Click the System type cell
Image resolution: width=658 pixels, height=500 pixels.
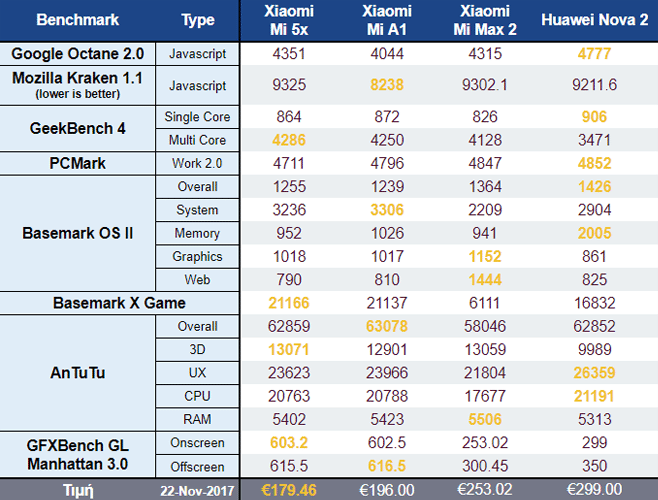tap(197, 210)
